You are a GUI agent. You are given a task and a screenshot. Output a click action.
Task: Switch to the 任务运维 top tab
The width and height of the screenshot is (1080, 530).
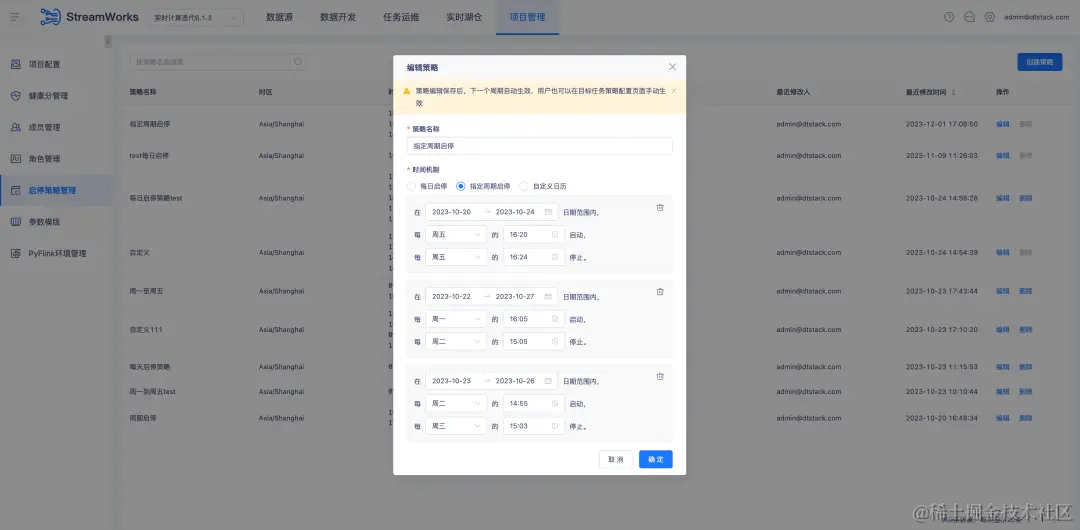401,17
